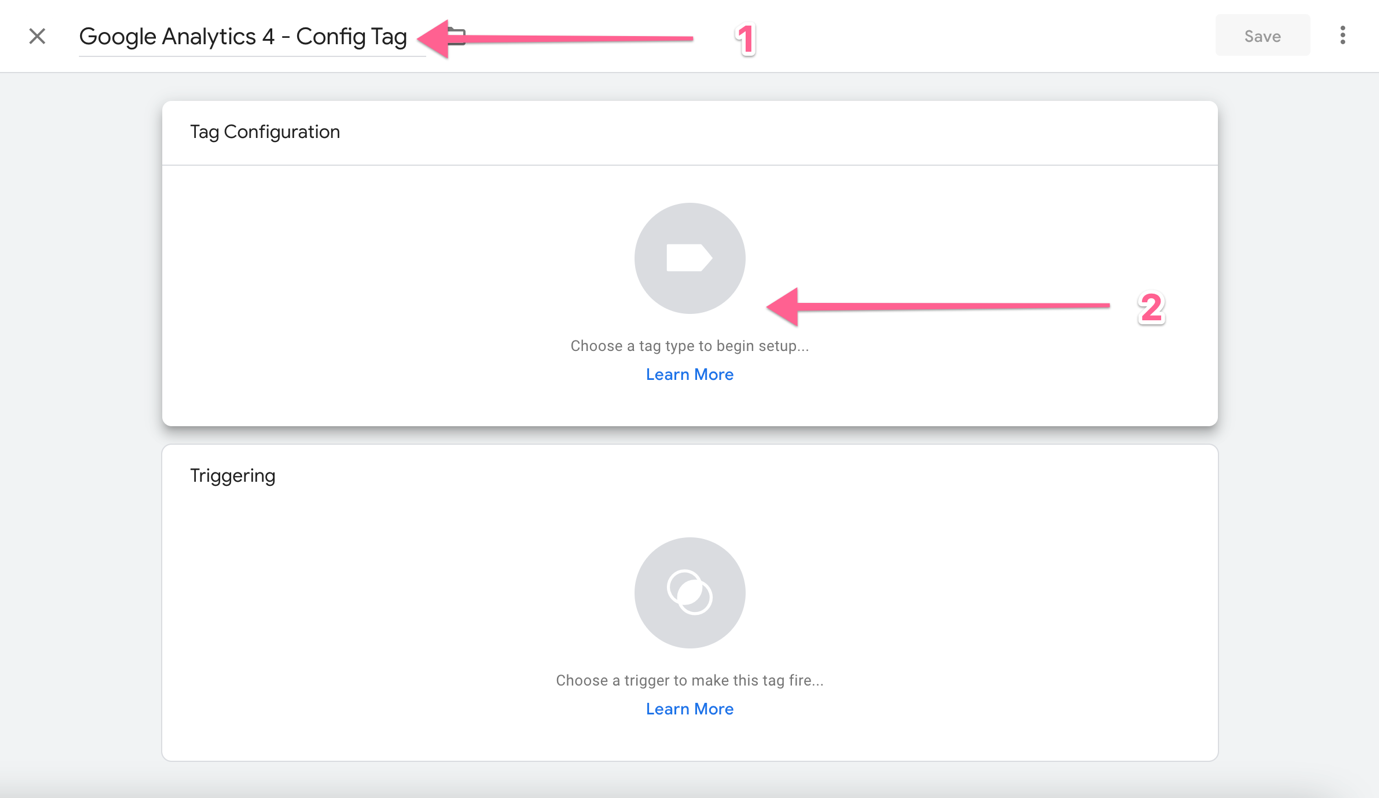1379x798 pixels.
Task: Edit the tag name field
Action: pyautogui.click(x=252, y=37)
